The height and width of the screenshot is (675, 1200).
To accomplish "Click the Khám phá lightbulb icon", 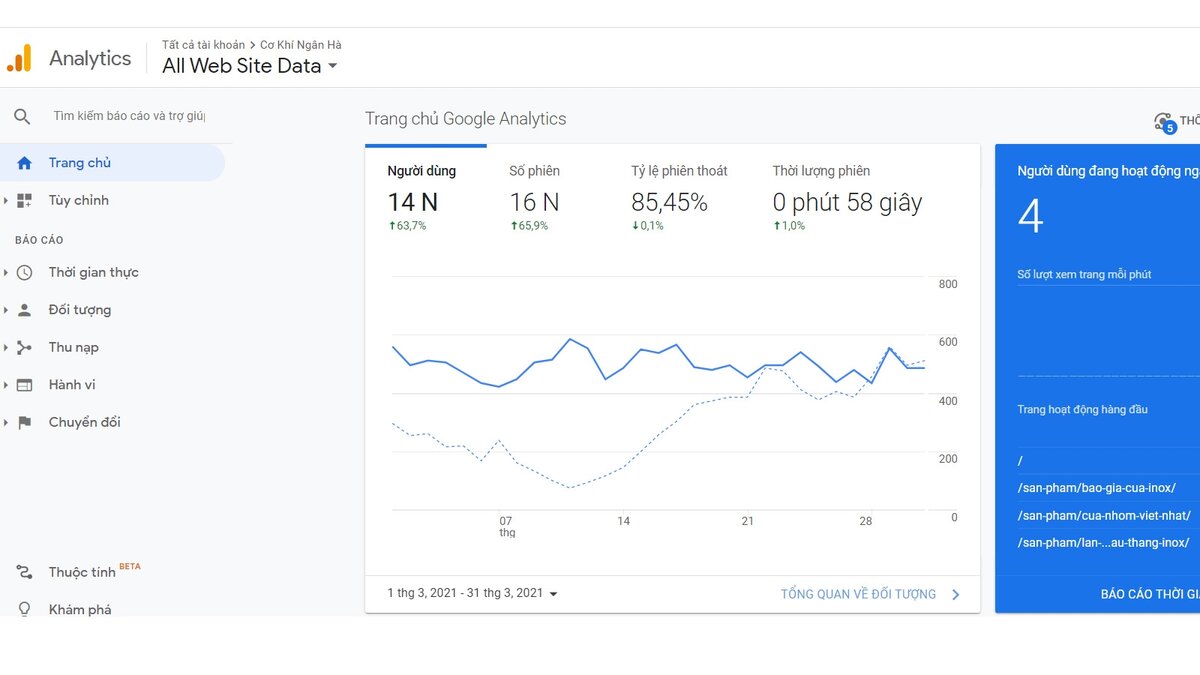I will [25, 609].
